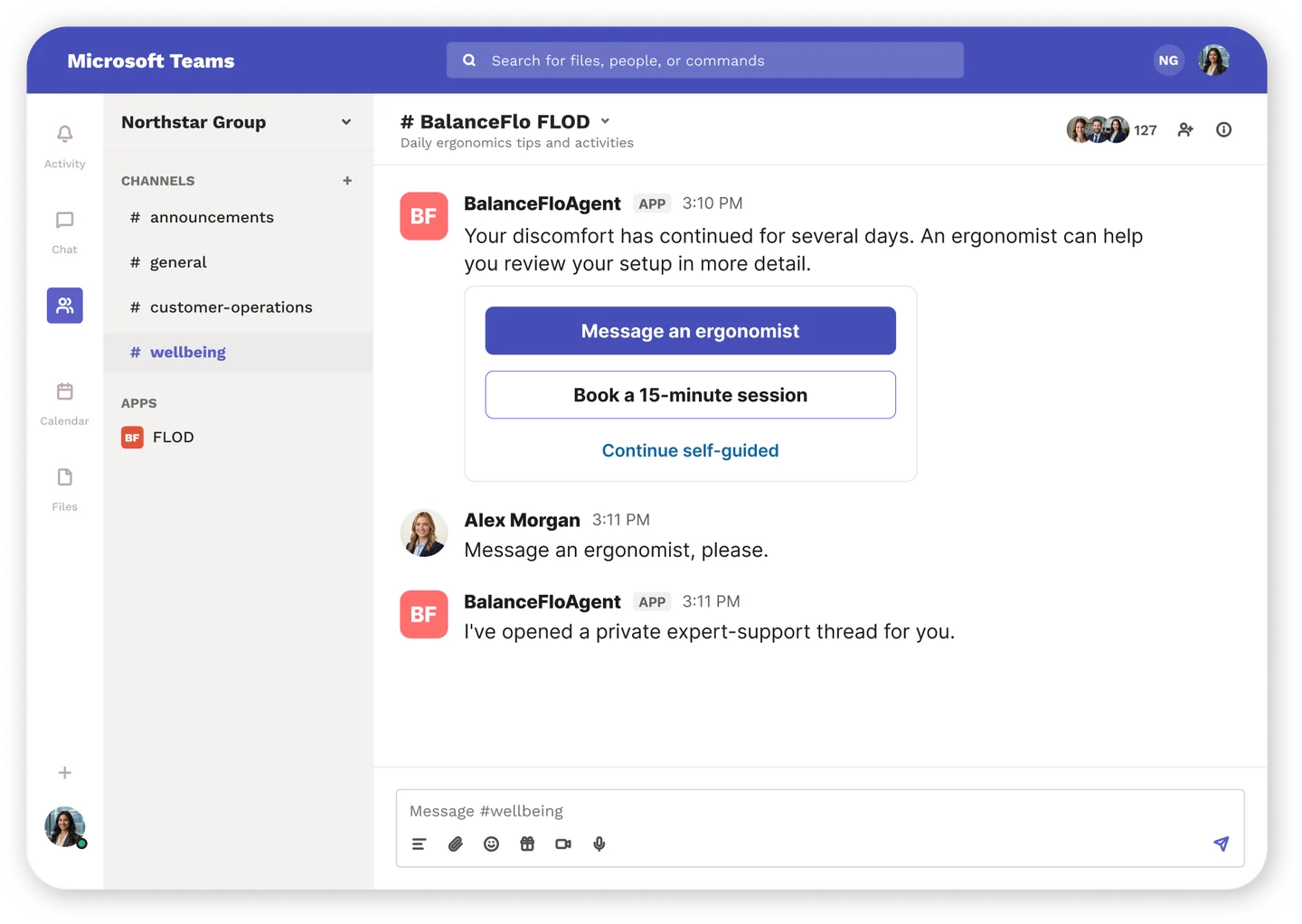1302x924 pixels.
Task: Focus the search files, people, or commands field
Action: [x=704, y=61]
